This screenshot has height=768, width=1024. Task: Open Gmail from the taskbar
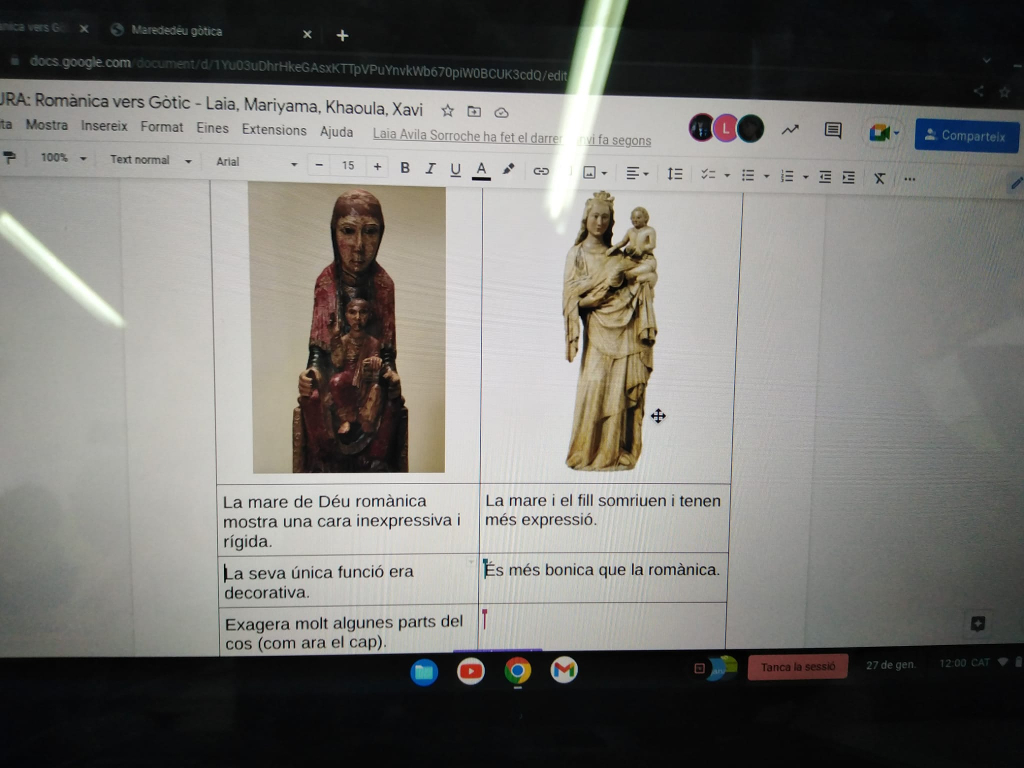(x=564, y=670)
